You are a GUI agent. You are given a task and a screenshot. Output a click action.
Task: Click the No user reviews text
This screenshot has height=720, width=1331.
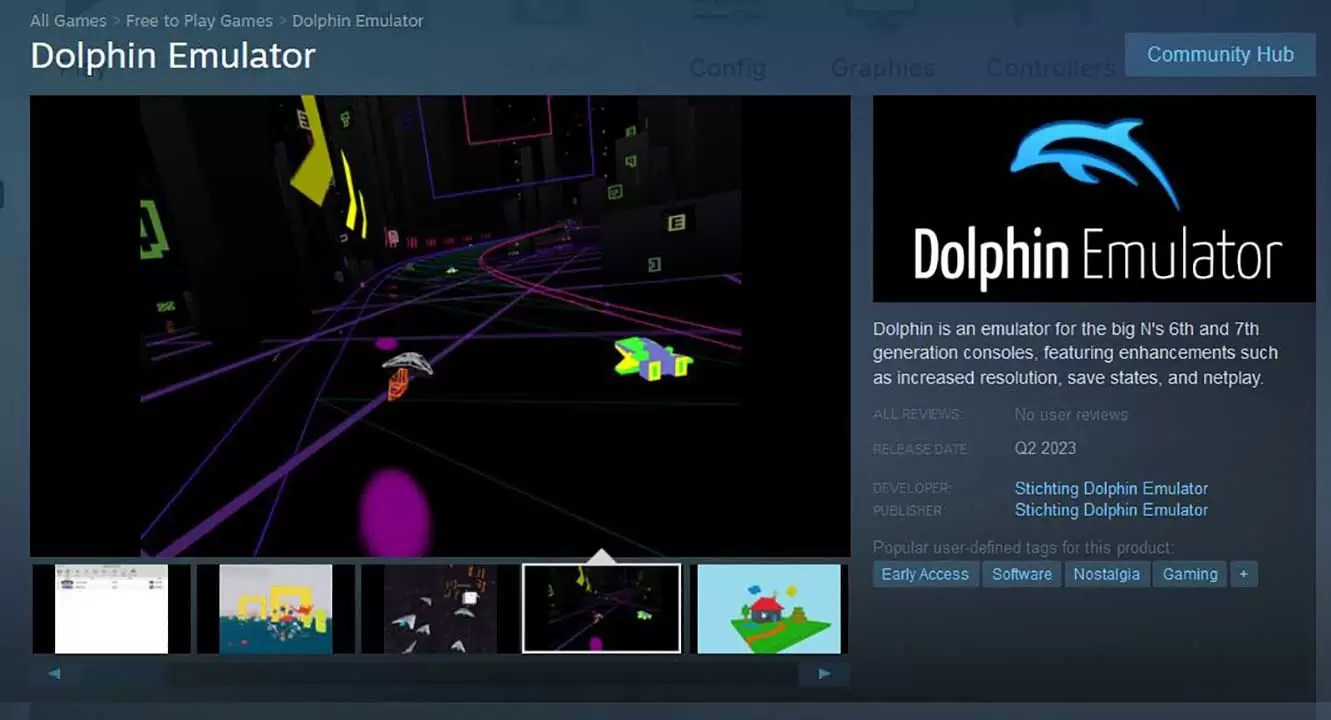pos(1071,414)
